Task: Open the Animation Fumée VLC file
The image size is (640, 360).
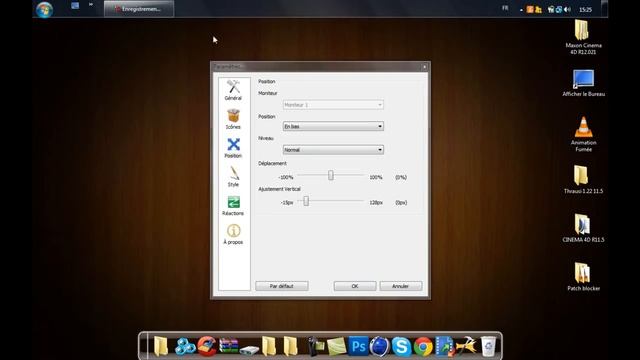Action: click(x=583, y=134)
